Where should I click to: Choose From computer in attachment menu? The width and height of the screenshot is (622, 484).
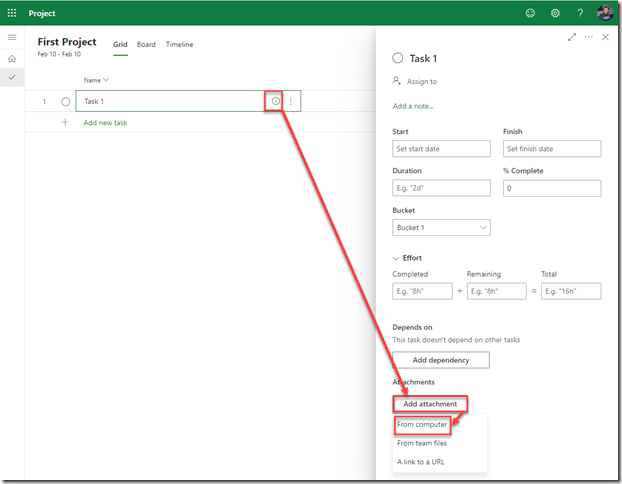[x=422, y=425]
